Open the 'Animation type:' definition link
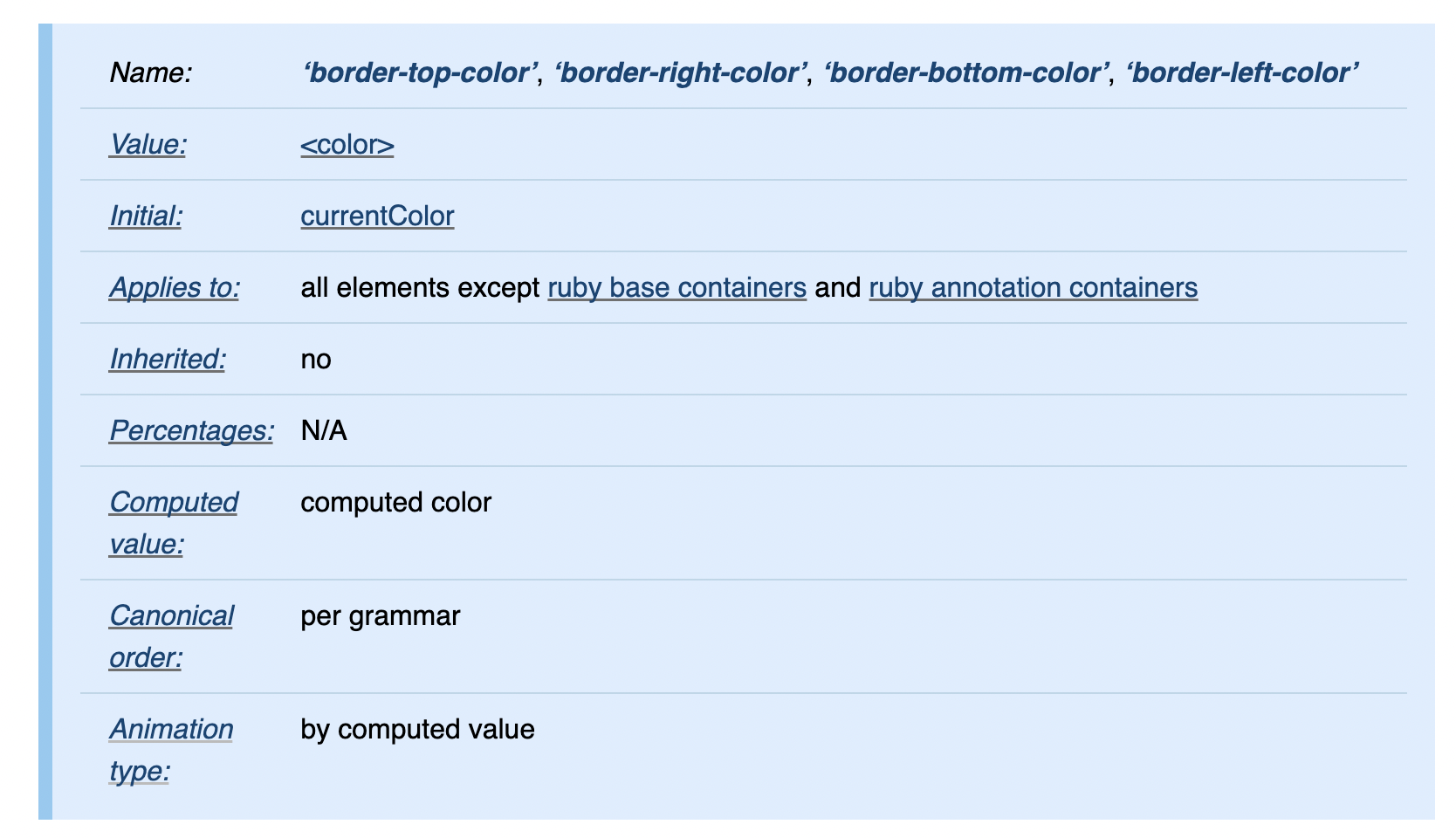1456x838 pixels. pos(171,730)
